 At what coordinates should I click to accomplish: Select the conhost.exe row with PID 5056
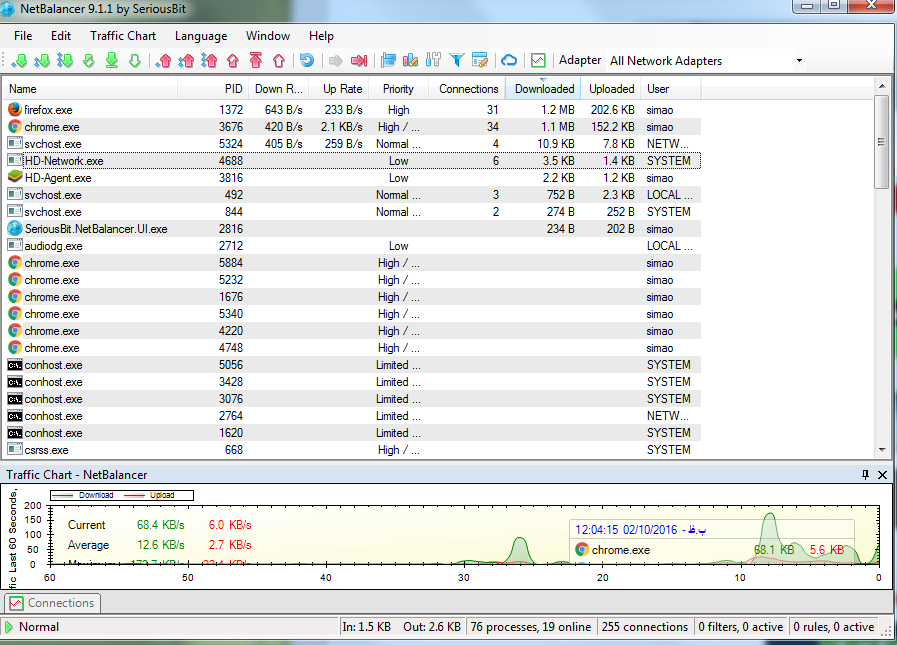(x=352, y=365)
